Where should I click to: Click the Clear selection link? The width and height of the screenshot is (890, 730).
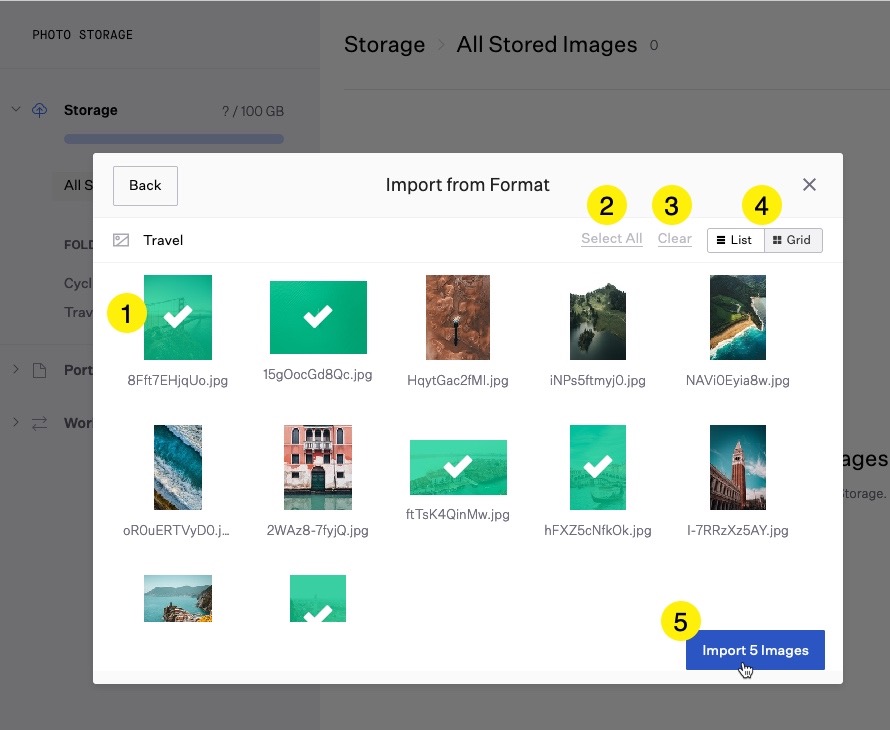[674, 239]
